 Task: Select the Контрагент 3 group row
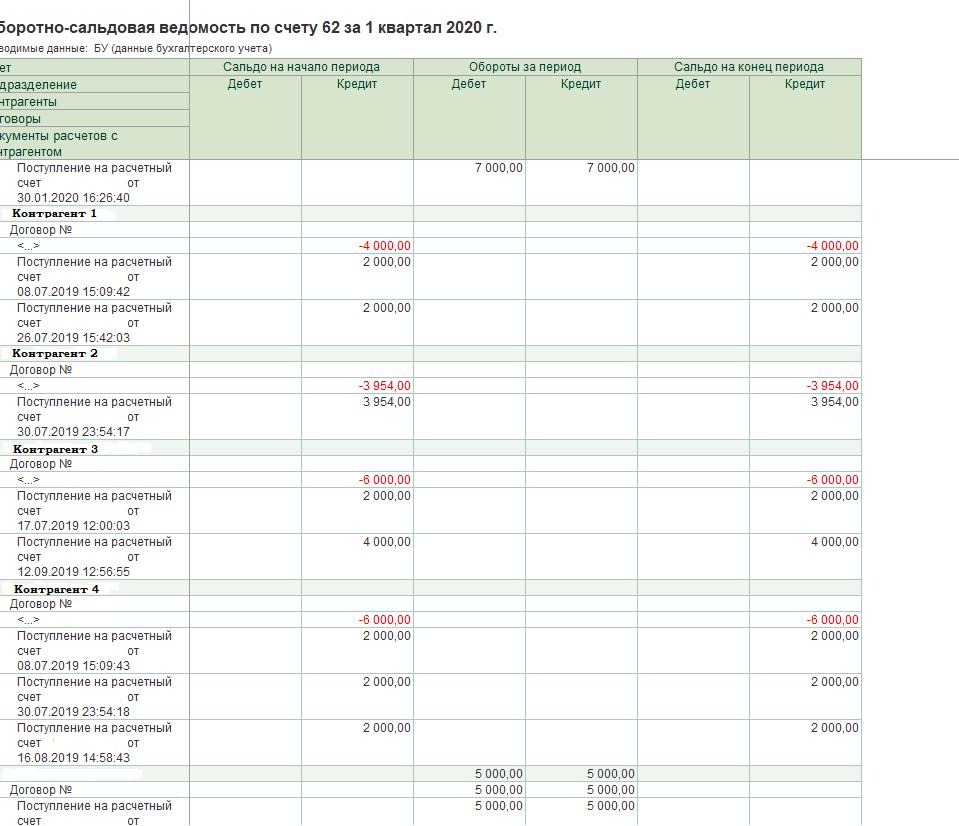55,449
